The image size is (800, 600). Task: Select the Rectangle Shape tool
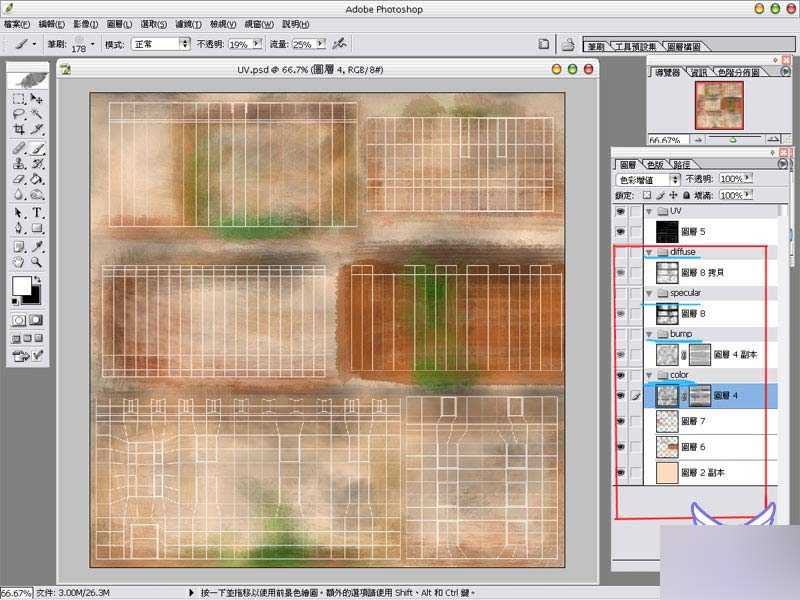coord(37,228)
